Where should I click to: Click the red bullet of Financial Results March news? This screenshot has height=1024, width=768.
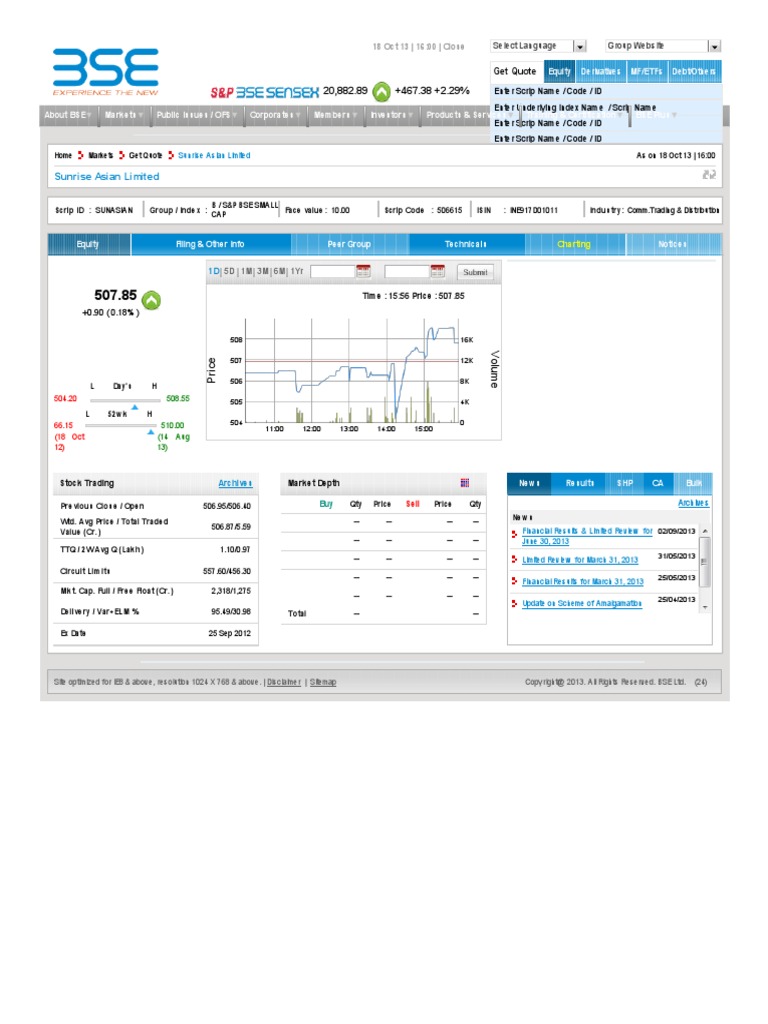click(x=515, y=581)
